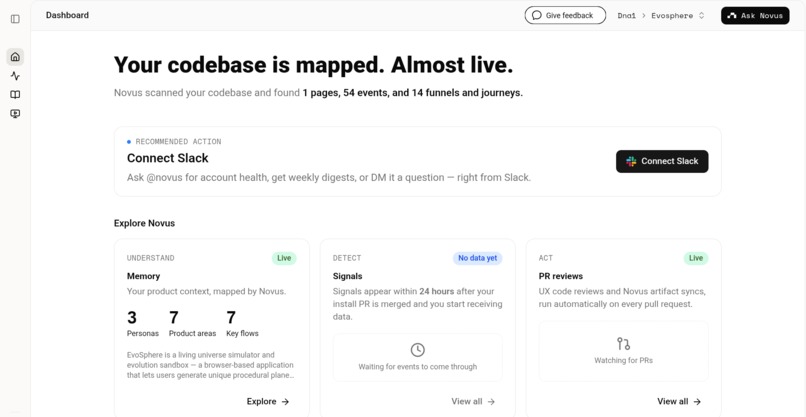This screenshot has height=417, width=806.
Task: Click the 7 Key flows stat
Action: [242, 324]
